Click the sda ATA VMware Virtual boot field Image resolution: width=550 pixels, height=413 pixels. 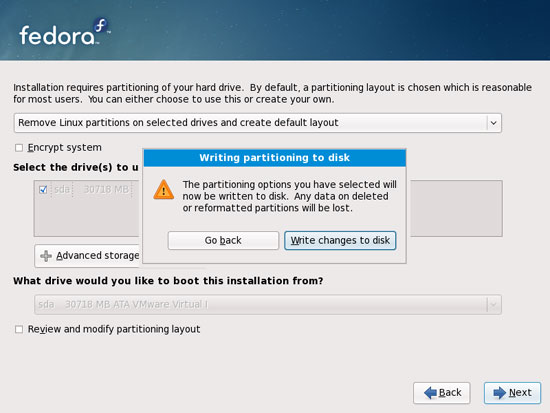point(268,305)
